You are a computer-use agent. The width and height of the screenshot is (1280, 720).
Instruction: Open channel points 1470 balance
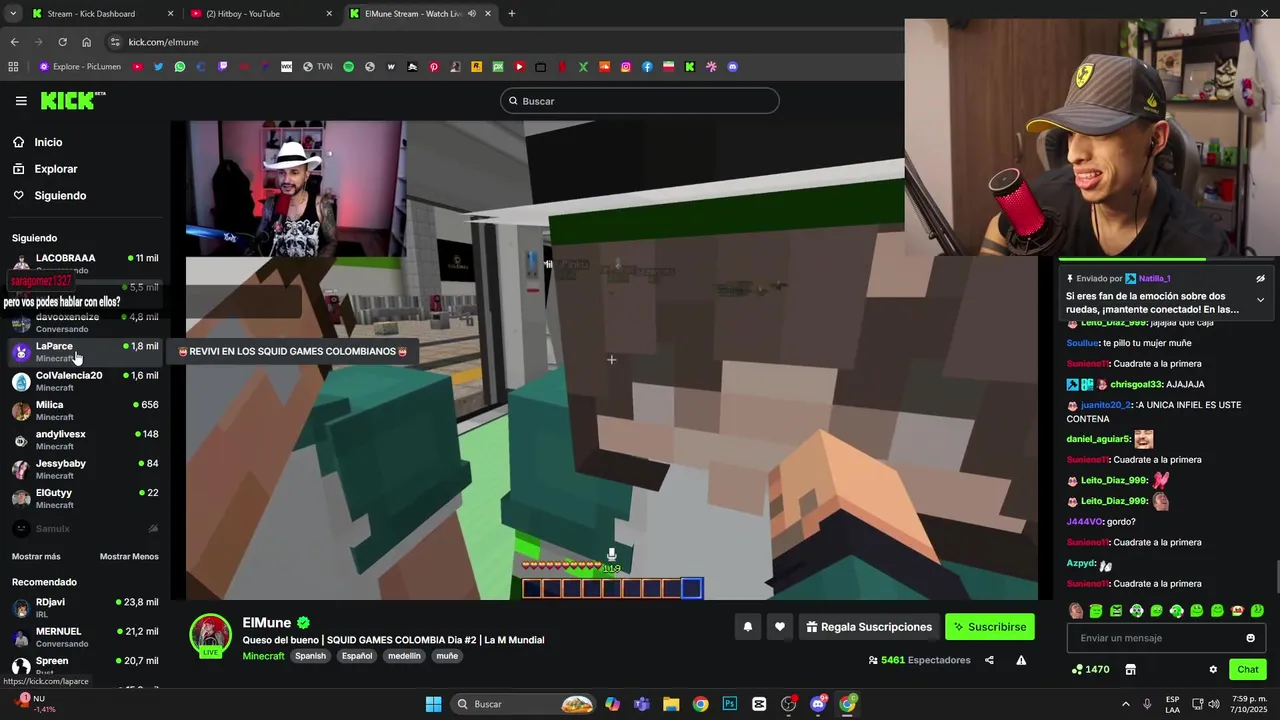click(1090, 669)
